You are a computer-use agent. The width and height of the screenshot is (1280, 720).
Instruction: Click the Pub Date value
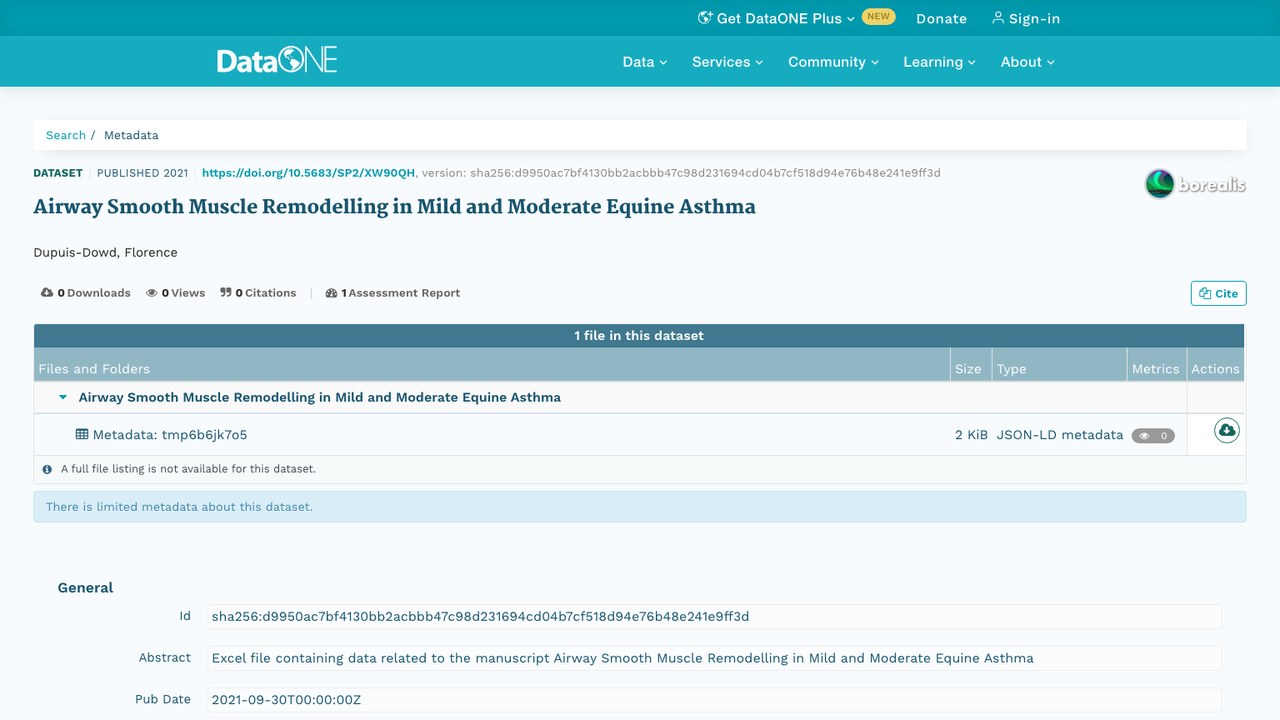coord(714,700)
